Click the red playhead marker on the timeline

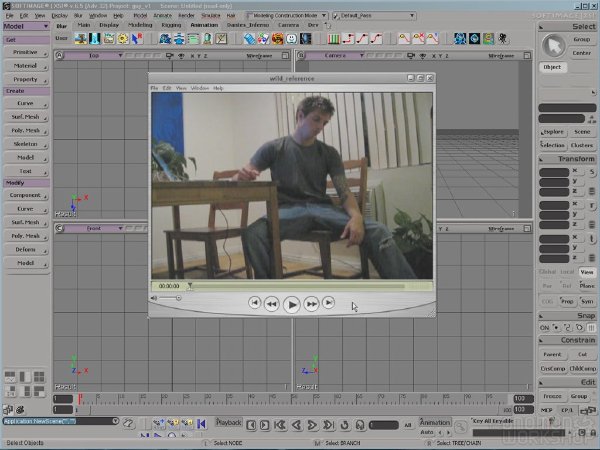(80, 399)
